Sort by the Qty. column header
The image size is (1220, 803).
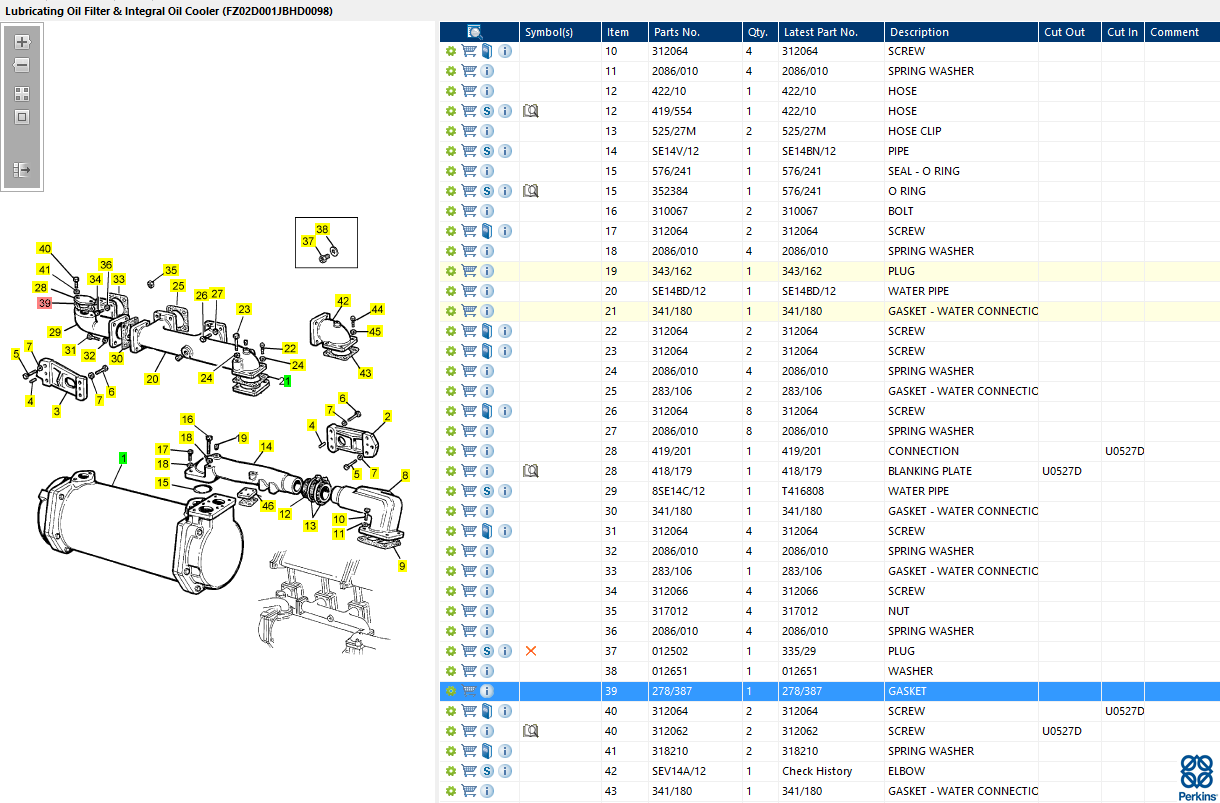(x=759, y=32)
